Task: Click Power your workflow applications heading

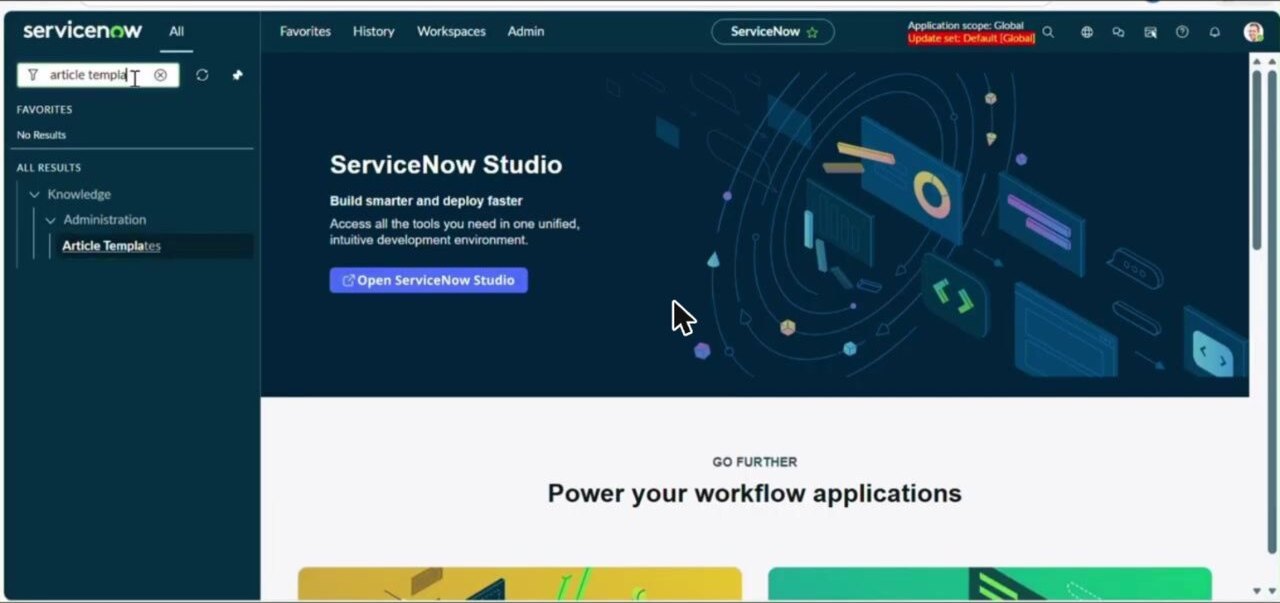Action: click(x=754, y=493)
